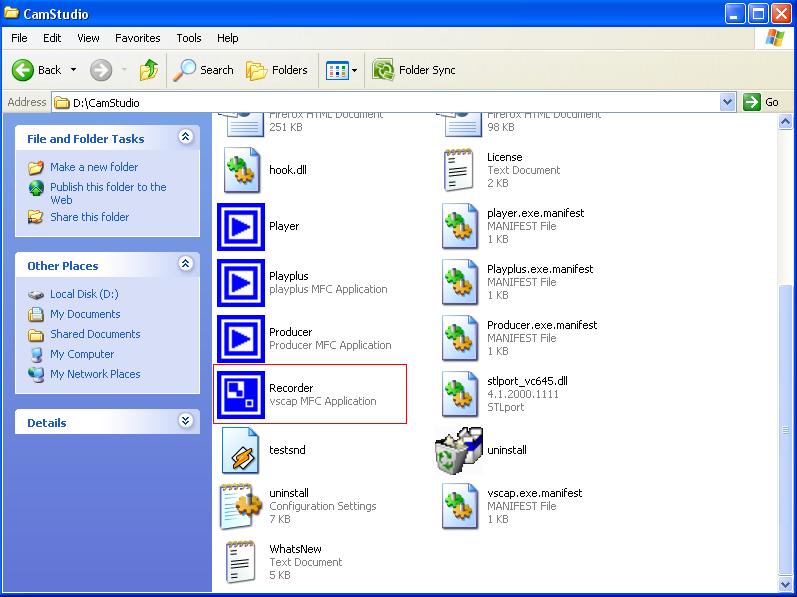Click the scrollbar down arrow
The height and width of the screenshot is (597, 797).
click(785, 584)
